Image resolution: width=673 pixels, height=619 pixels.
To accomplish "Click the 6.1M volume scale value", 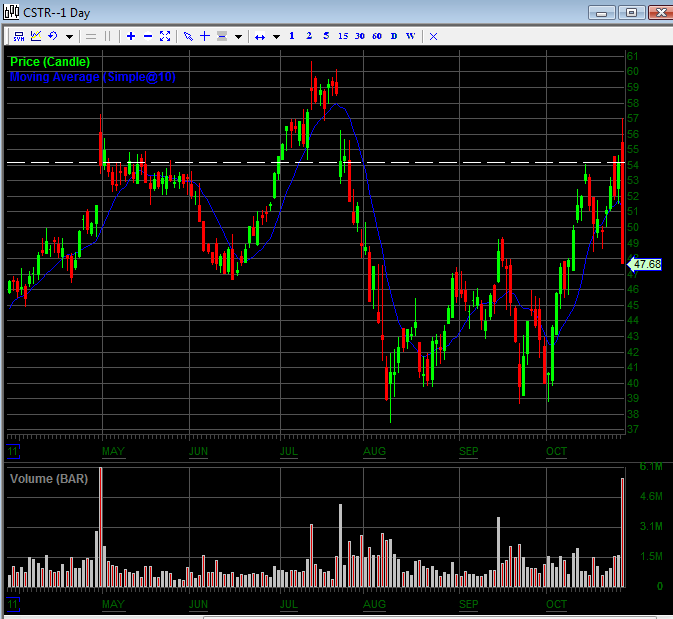I will (651, 467).
